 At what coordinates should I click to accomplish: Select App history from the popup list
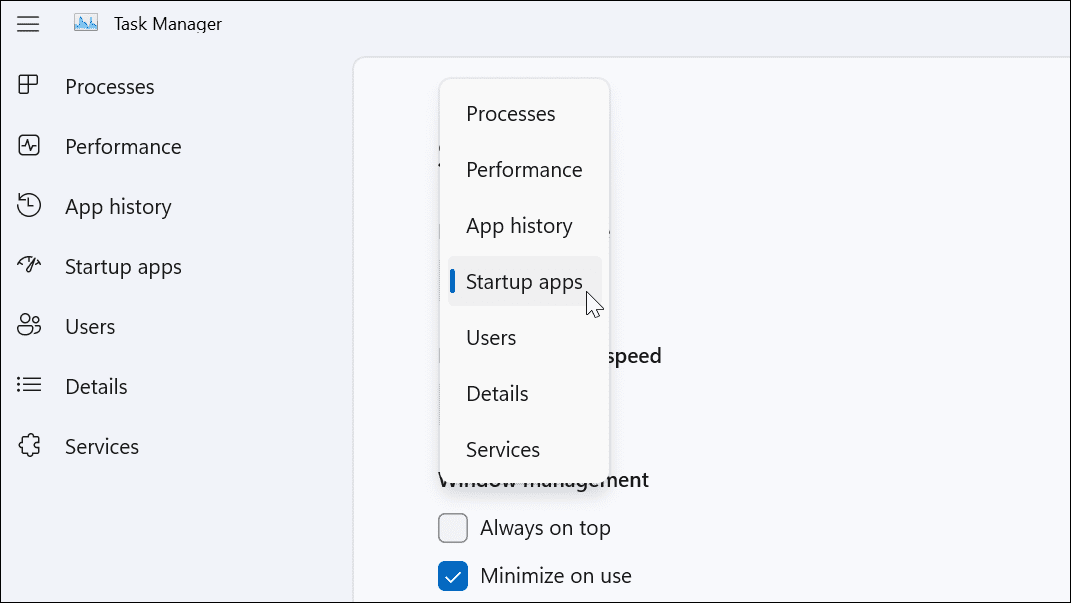click(x=519, y=225)
